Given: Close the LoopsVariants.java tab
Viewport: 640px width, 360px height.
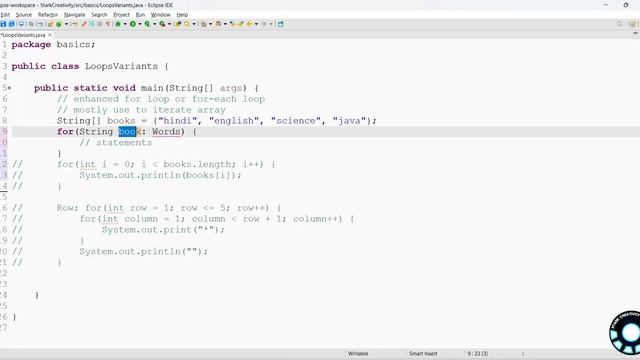Looking at the screenshot, I should tap(50, 35).
